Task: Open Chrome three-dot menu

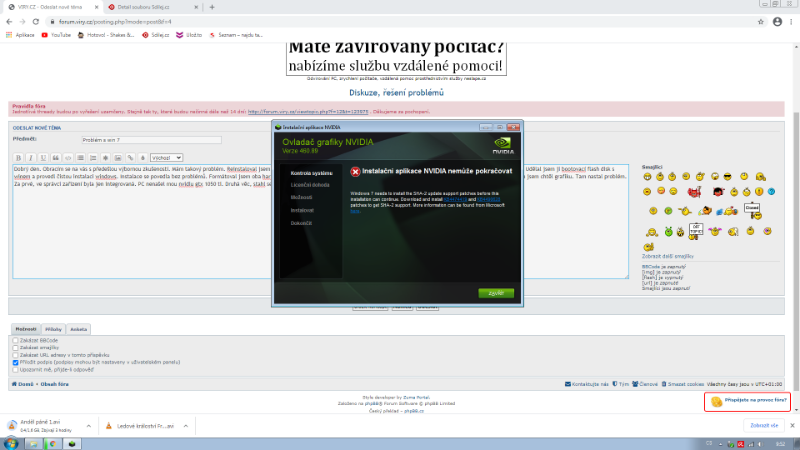Action: [x=791, y=21]
